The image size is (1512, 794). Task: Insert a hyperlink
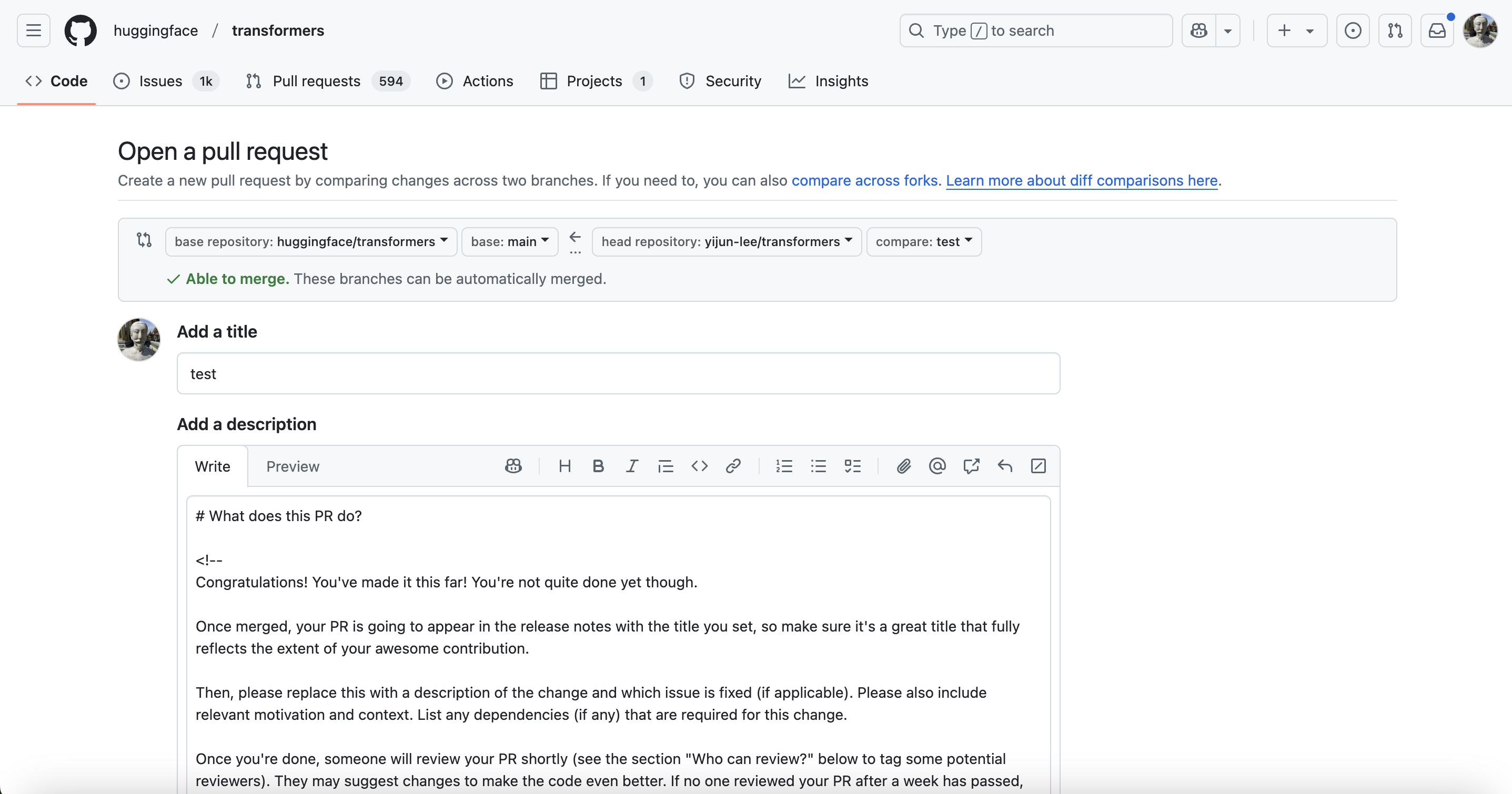(x=732, y=466)
